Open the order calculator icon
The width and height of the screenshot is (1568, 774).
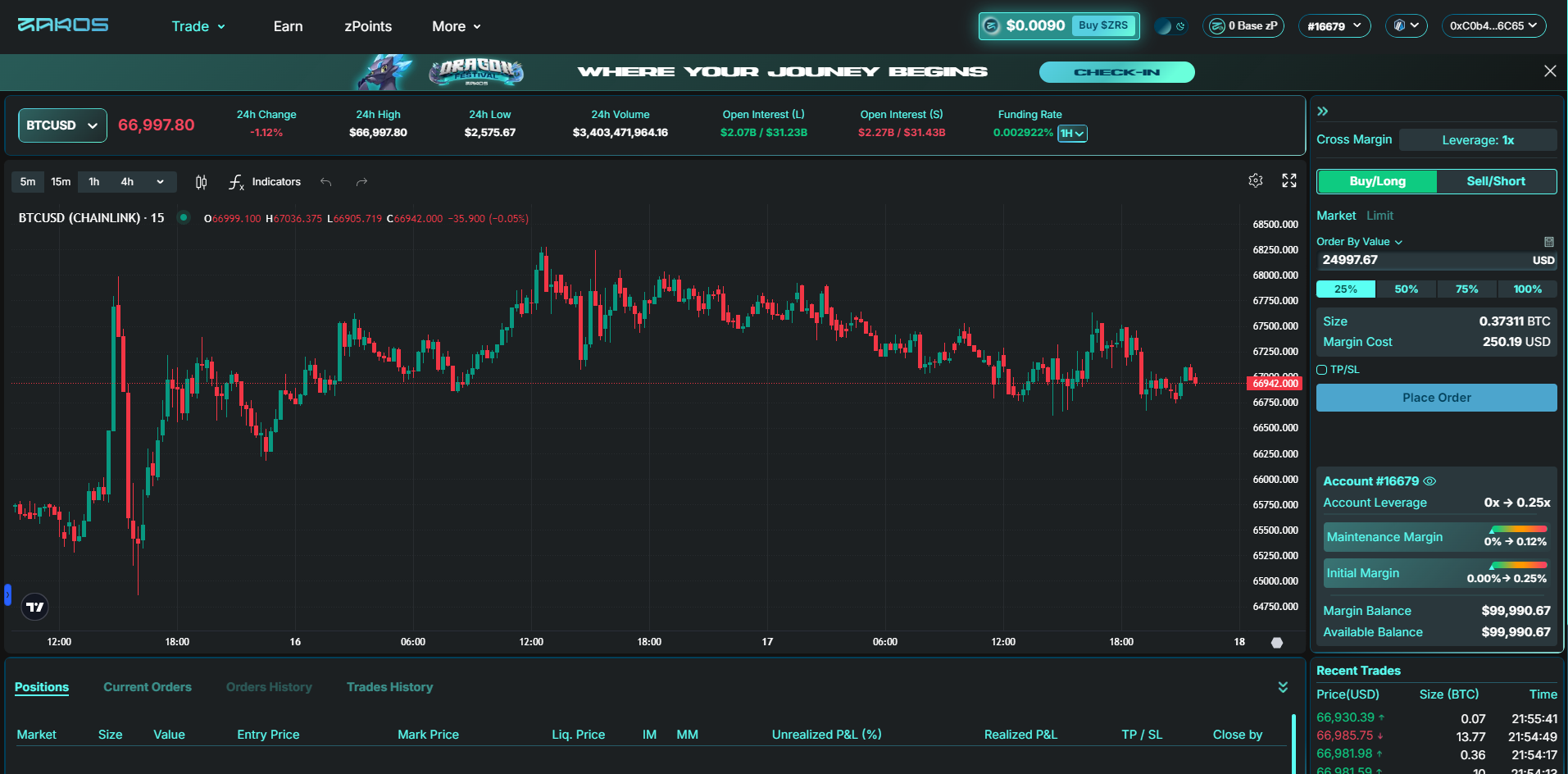pyautogui.click(x=1548, y=242)
